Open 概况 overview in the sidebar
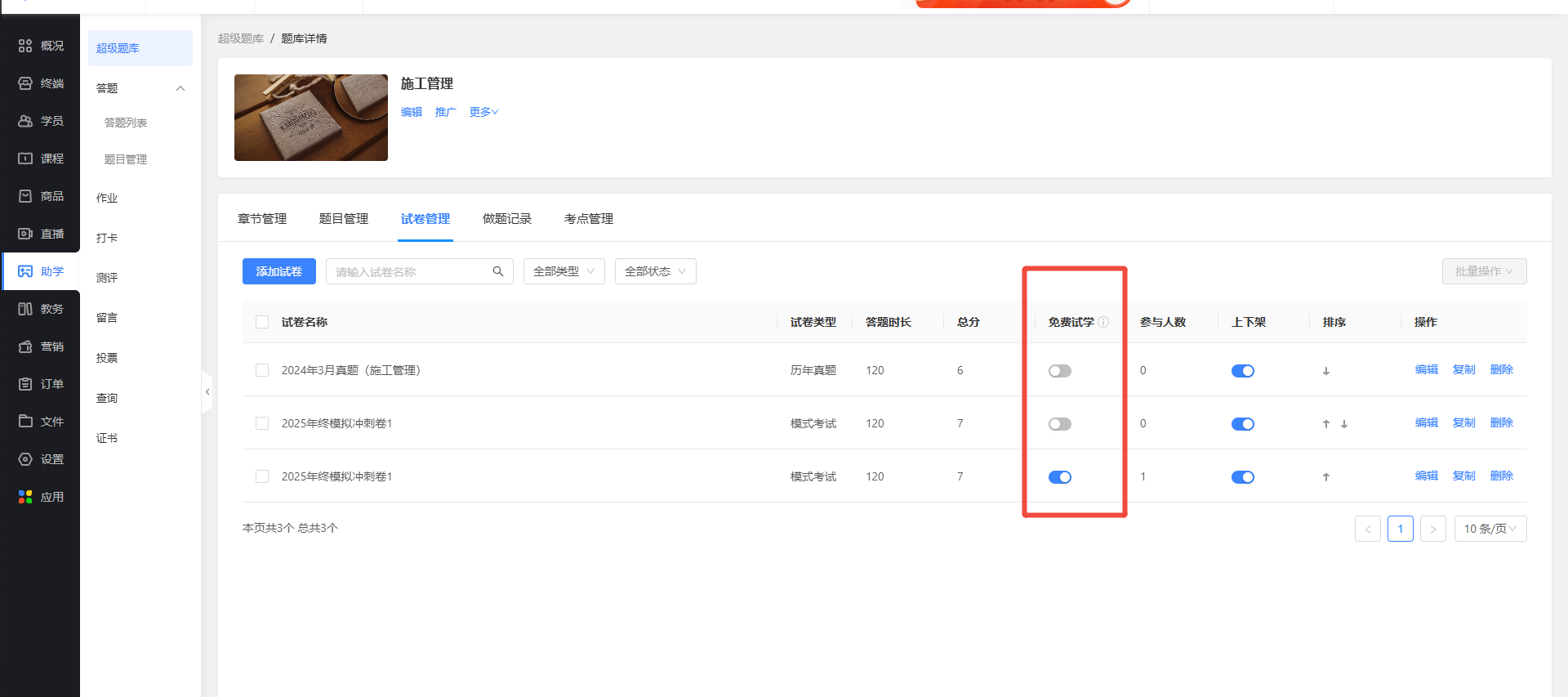This screenshot has height=697, width=1568. coord(41,46)
